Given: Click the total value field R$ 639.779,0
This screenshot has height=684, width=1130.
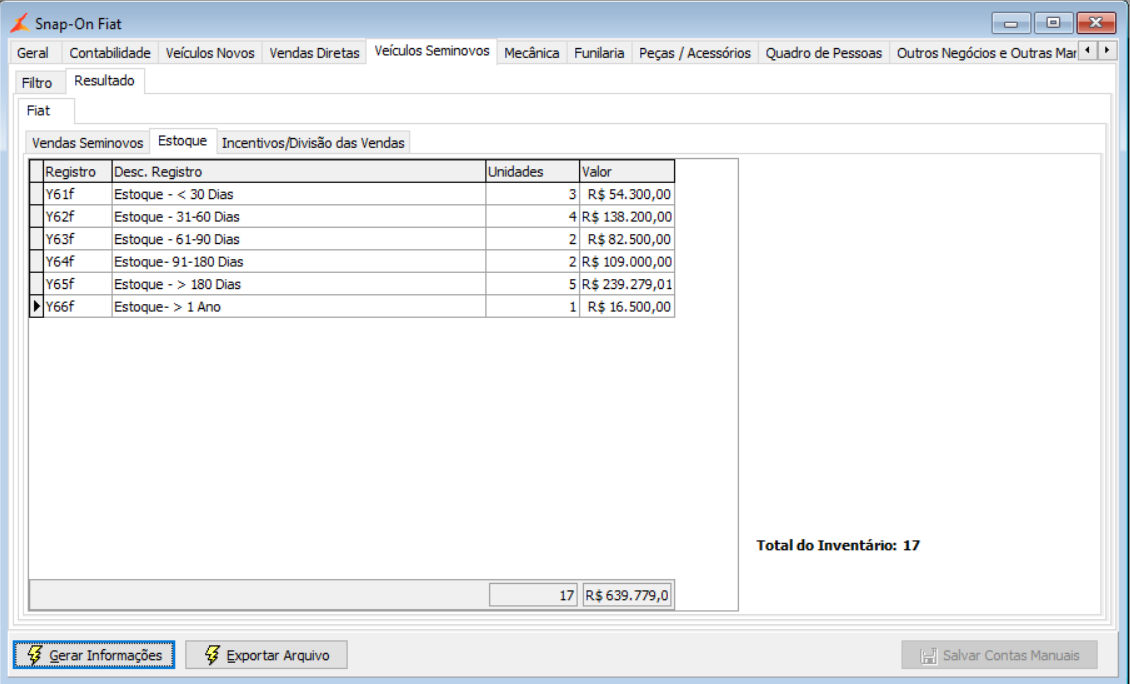Looking at the screenshot, I should [x=628, y=595].
